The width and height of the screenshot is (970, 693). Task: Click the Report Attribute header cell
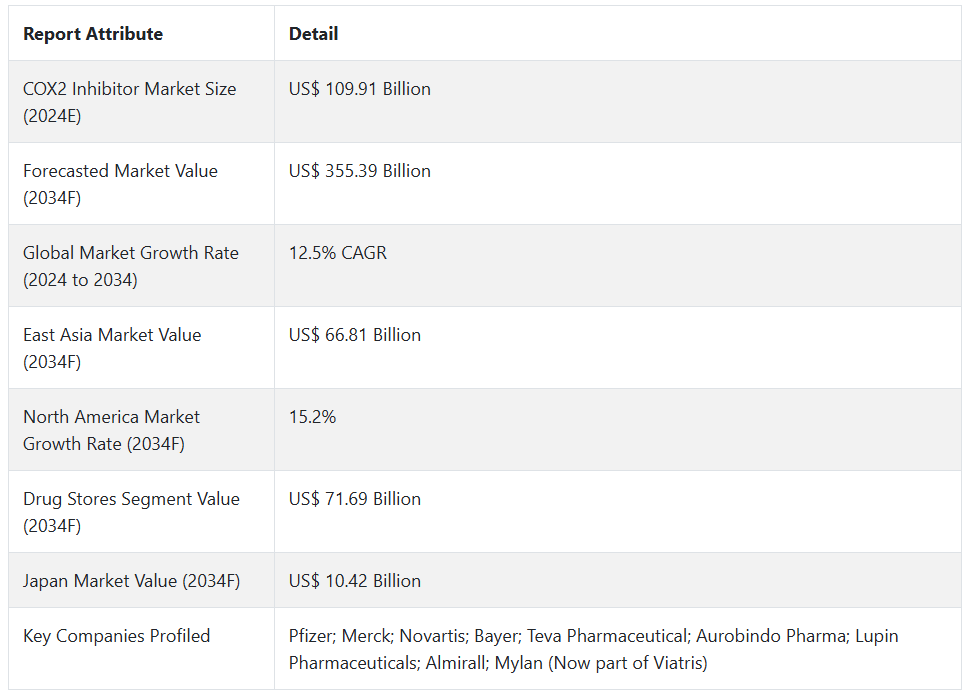pos(93,34)
